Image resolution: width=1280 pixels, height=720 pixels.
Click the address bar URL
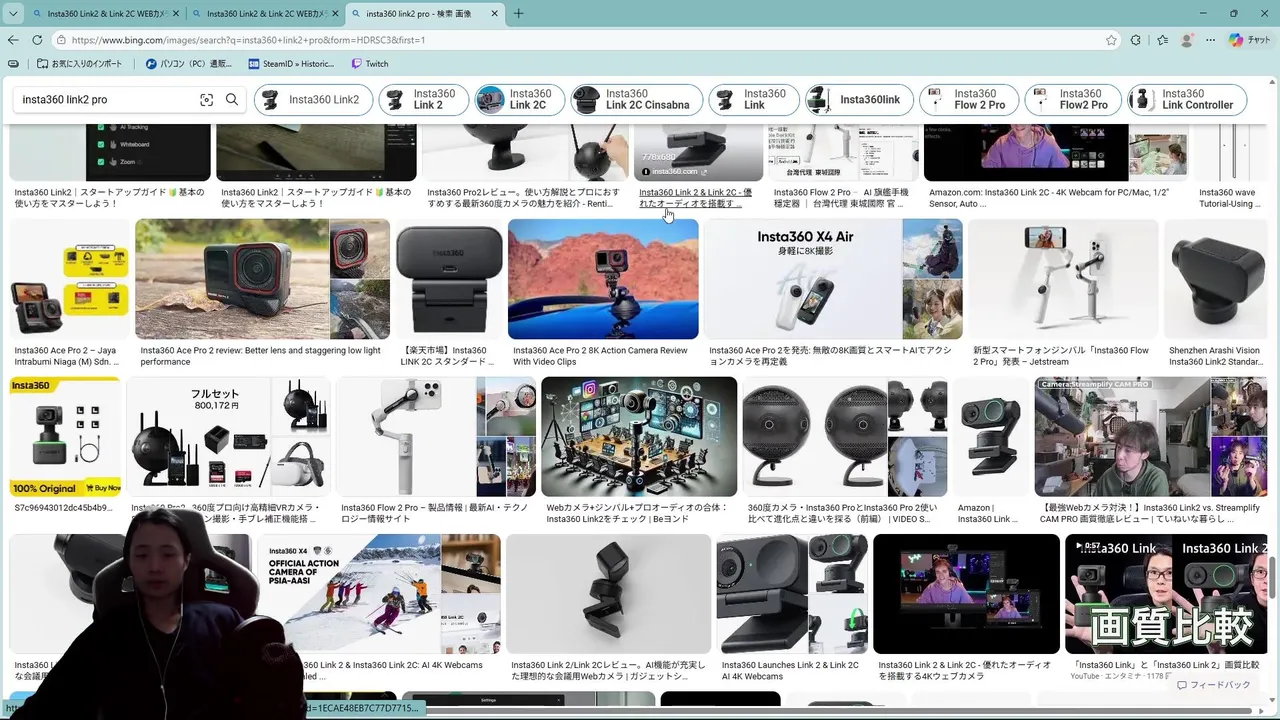pos(248,40)
